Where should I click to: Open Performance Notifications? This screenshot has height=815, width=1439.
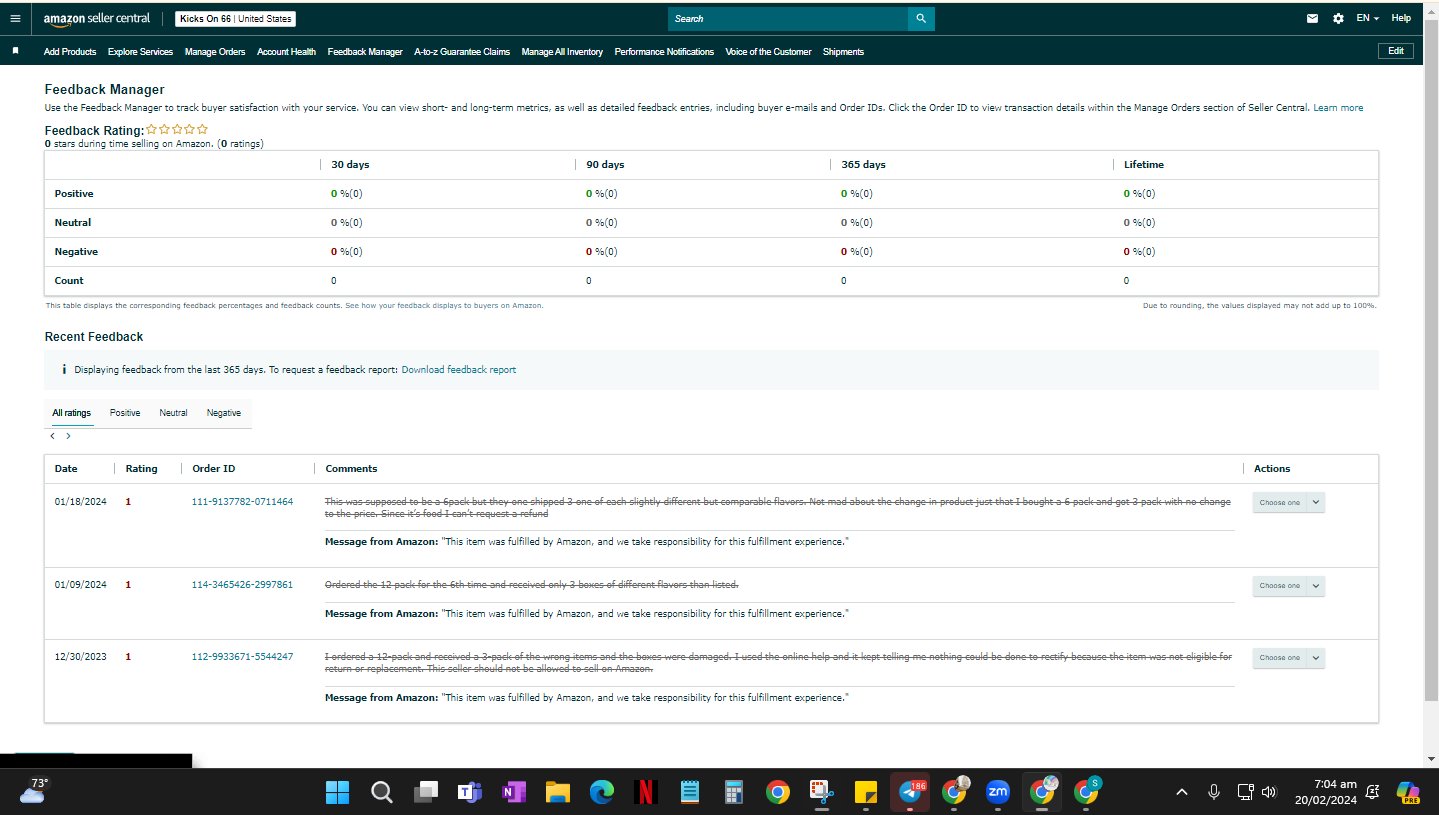point(664,52)
